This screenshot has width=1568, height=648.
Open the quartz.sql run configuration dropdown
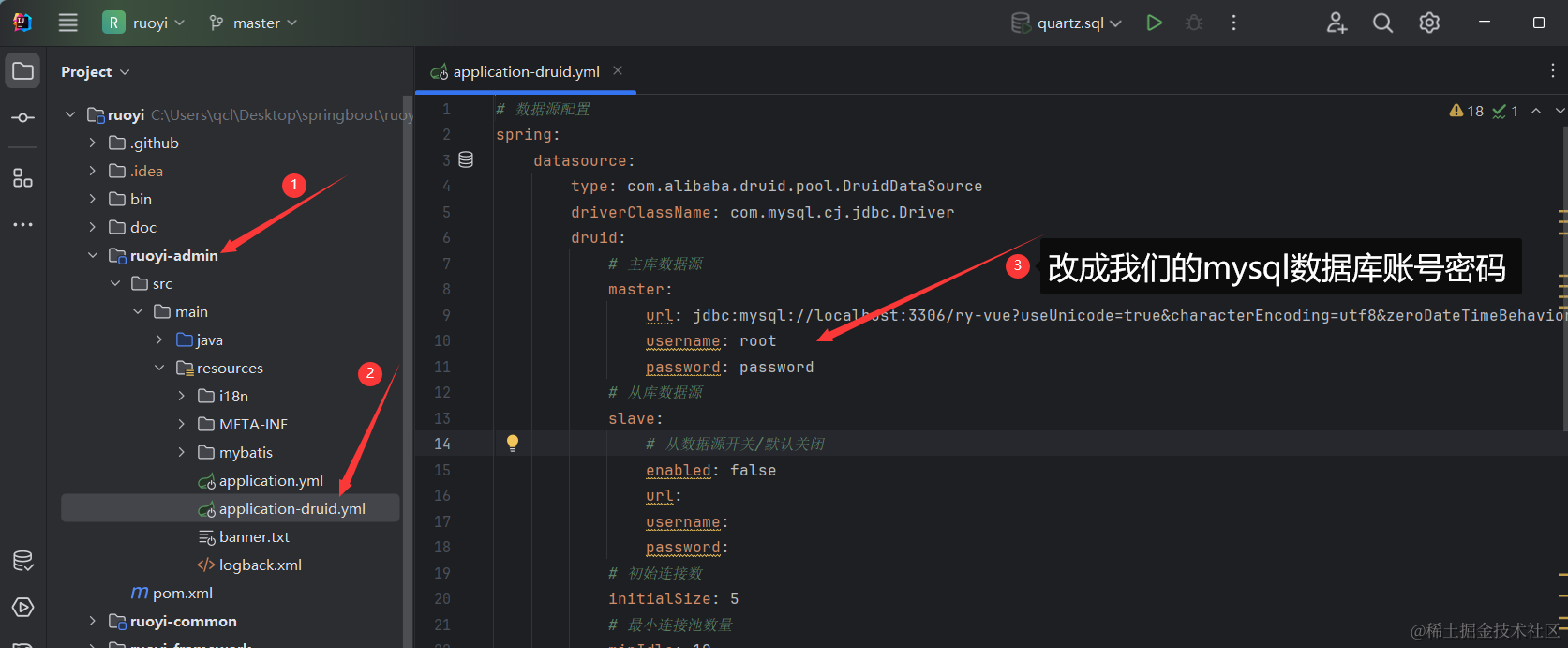tap(1067, 23)
